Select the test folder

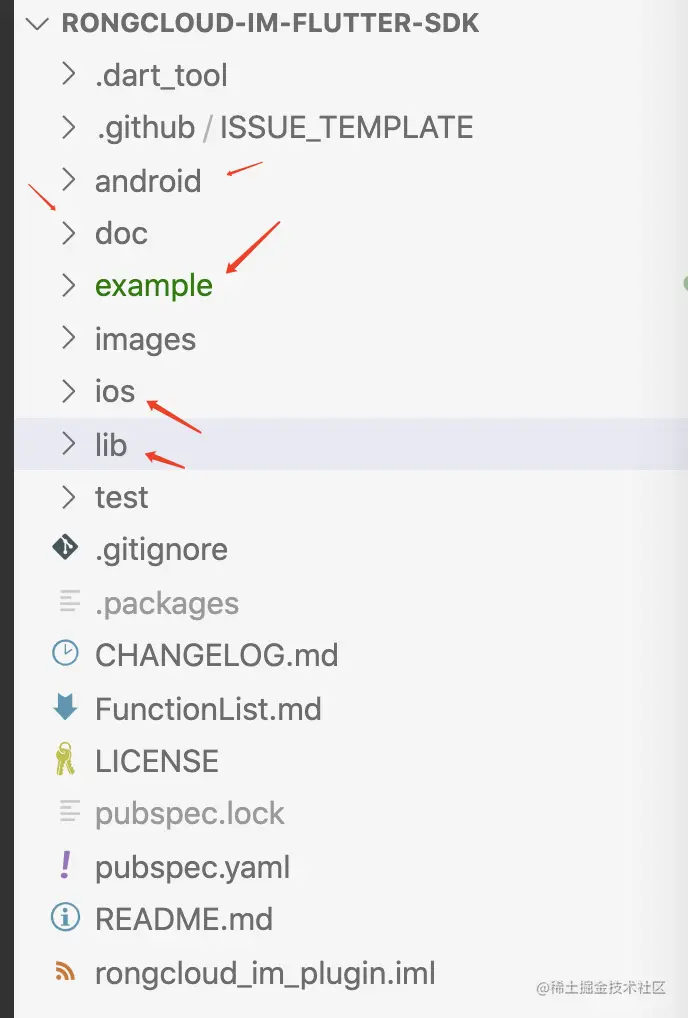coord(121,497)
